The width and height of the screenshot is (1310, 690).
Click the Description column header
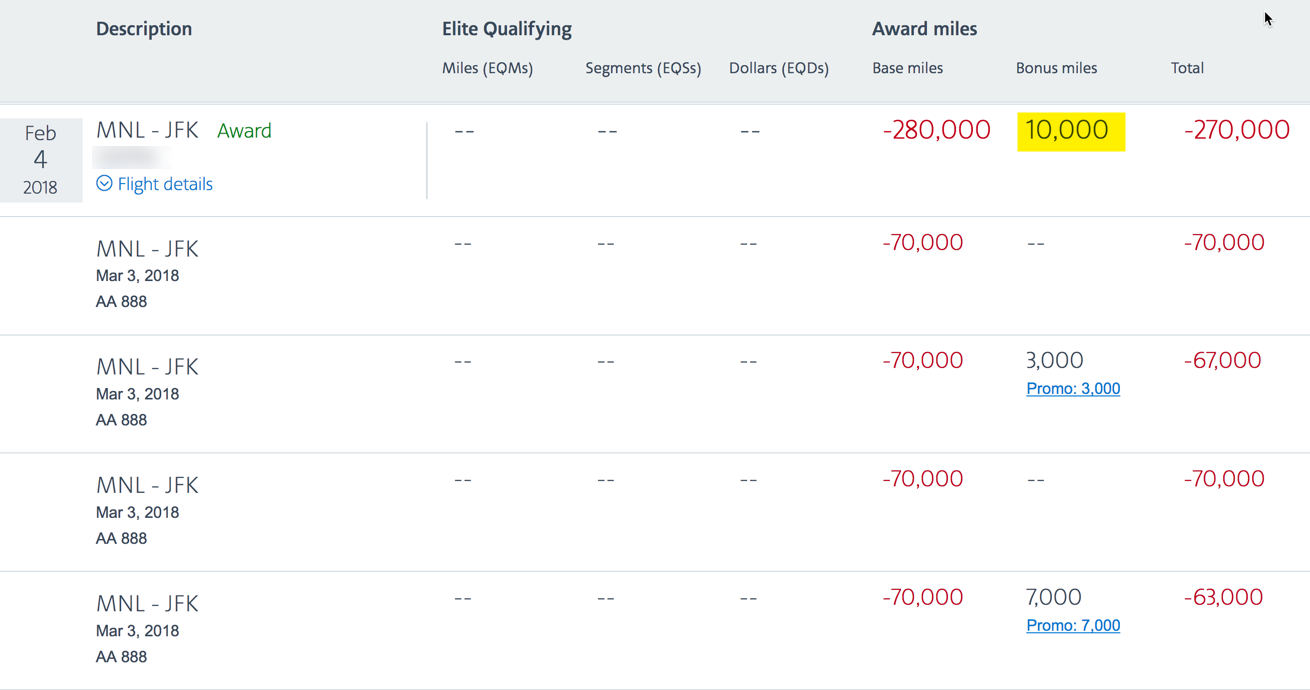144,29
